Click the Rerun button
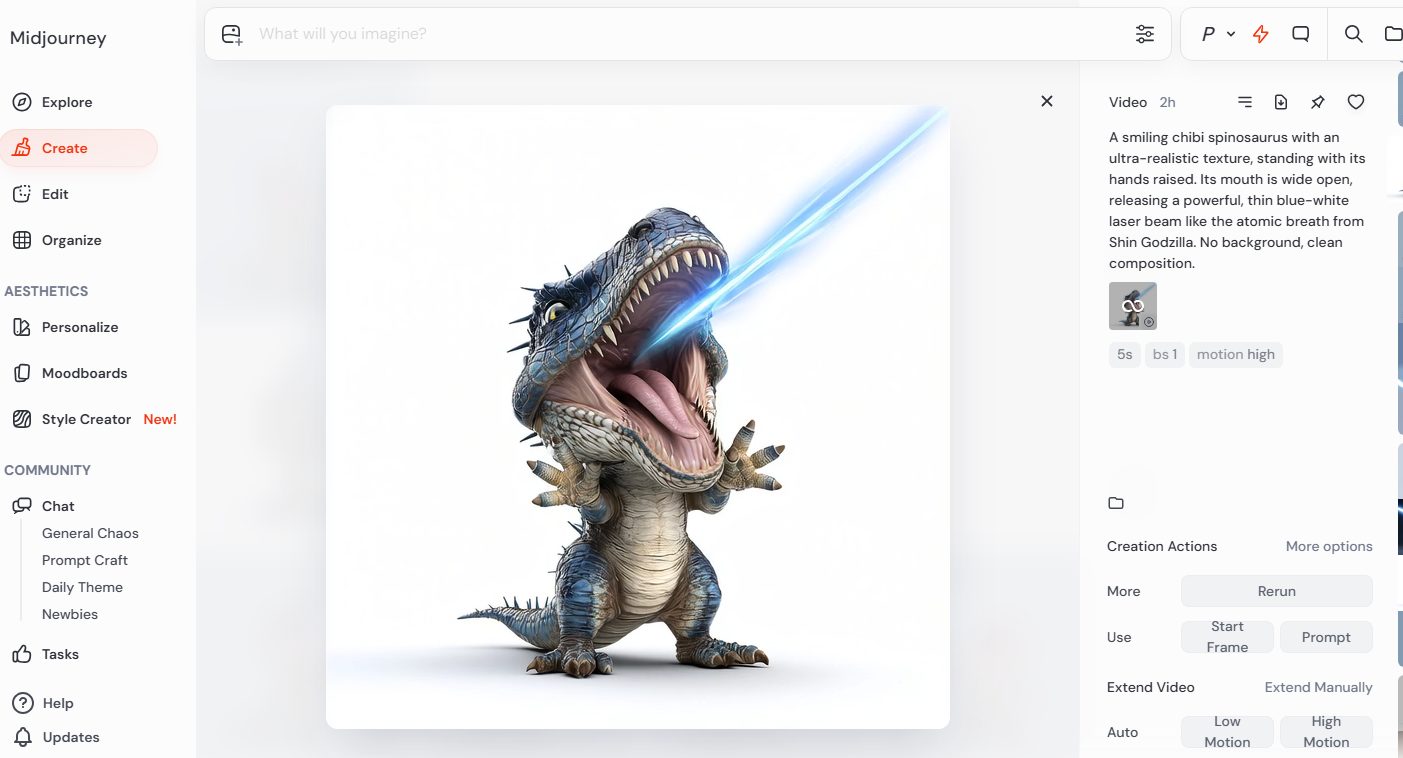The width and height of the screenshot is (1403, 758). pos(1276,591)
